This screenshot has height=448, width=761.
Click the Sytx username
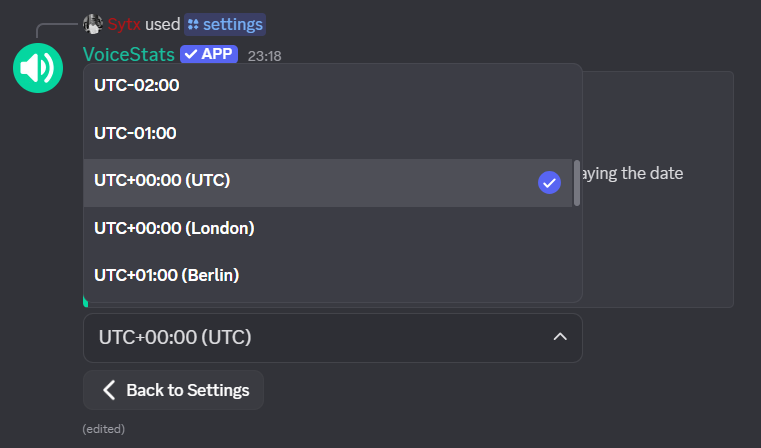(x=125, y=24)
